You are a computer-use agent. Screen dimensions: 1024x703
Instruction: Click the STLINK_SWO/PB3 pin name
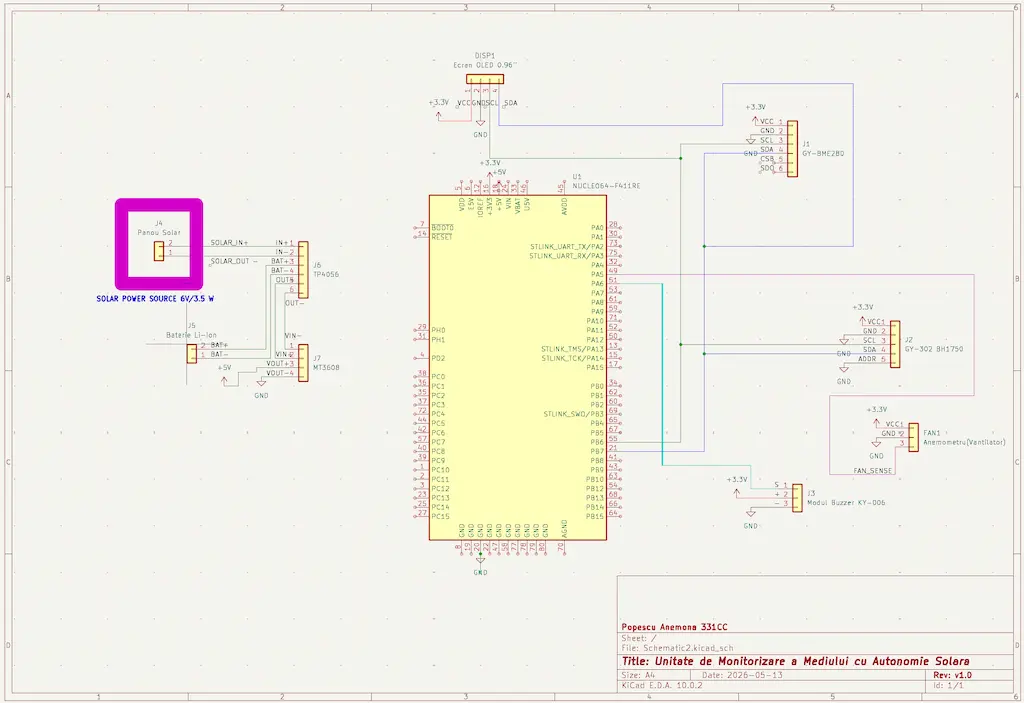click(573, 414)
